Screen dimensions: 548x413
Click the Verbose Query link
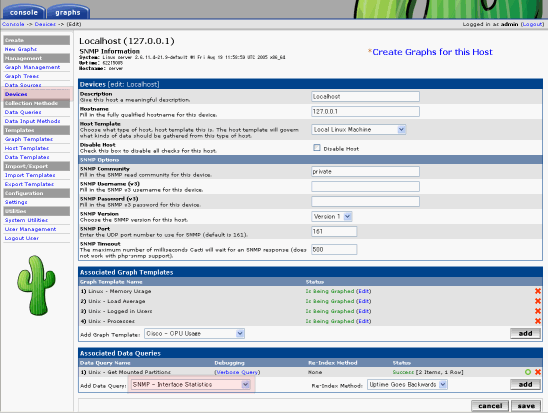[237, 372]
